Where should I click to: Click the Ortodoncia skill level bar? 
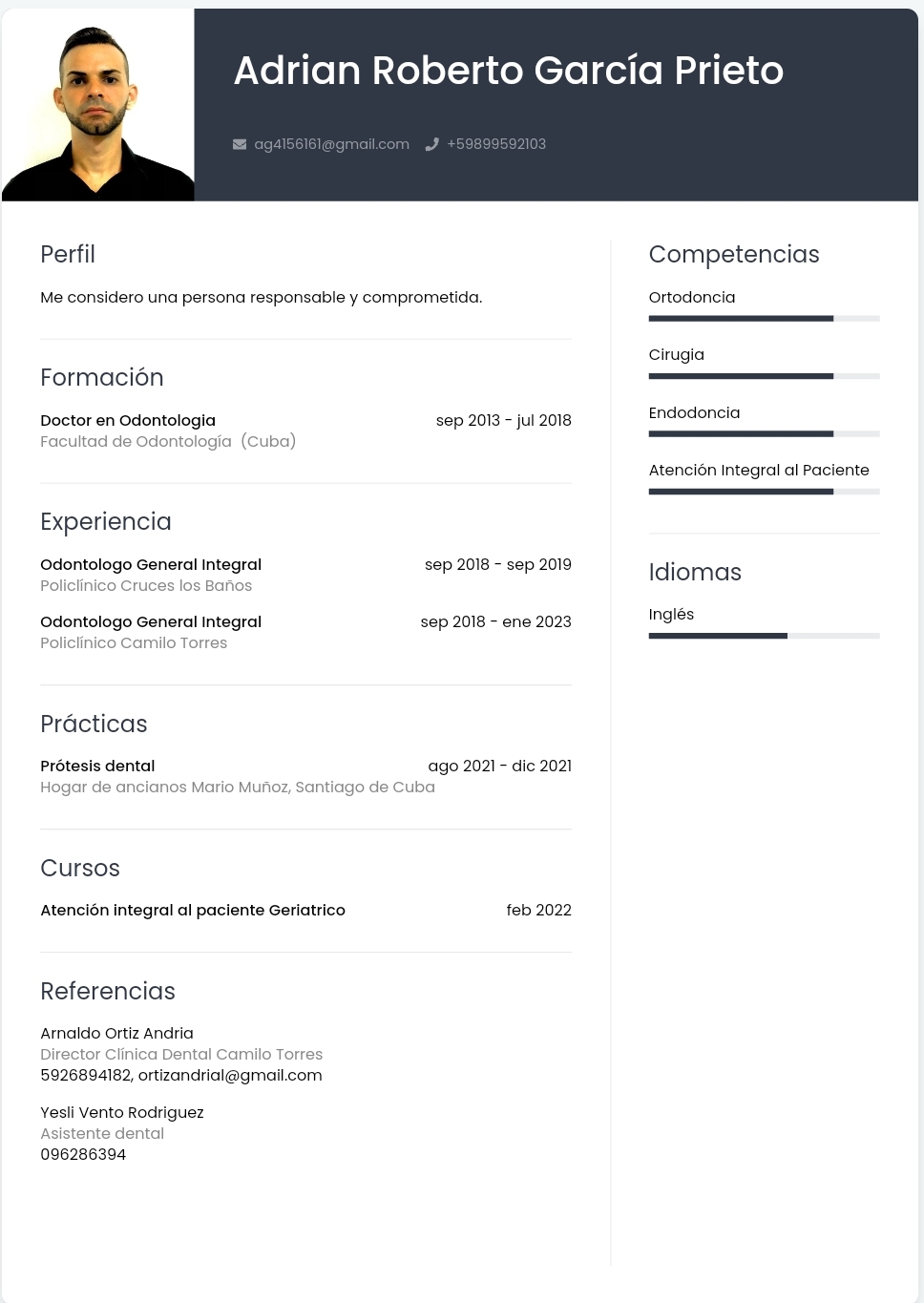tap(764, 319)
